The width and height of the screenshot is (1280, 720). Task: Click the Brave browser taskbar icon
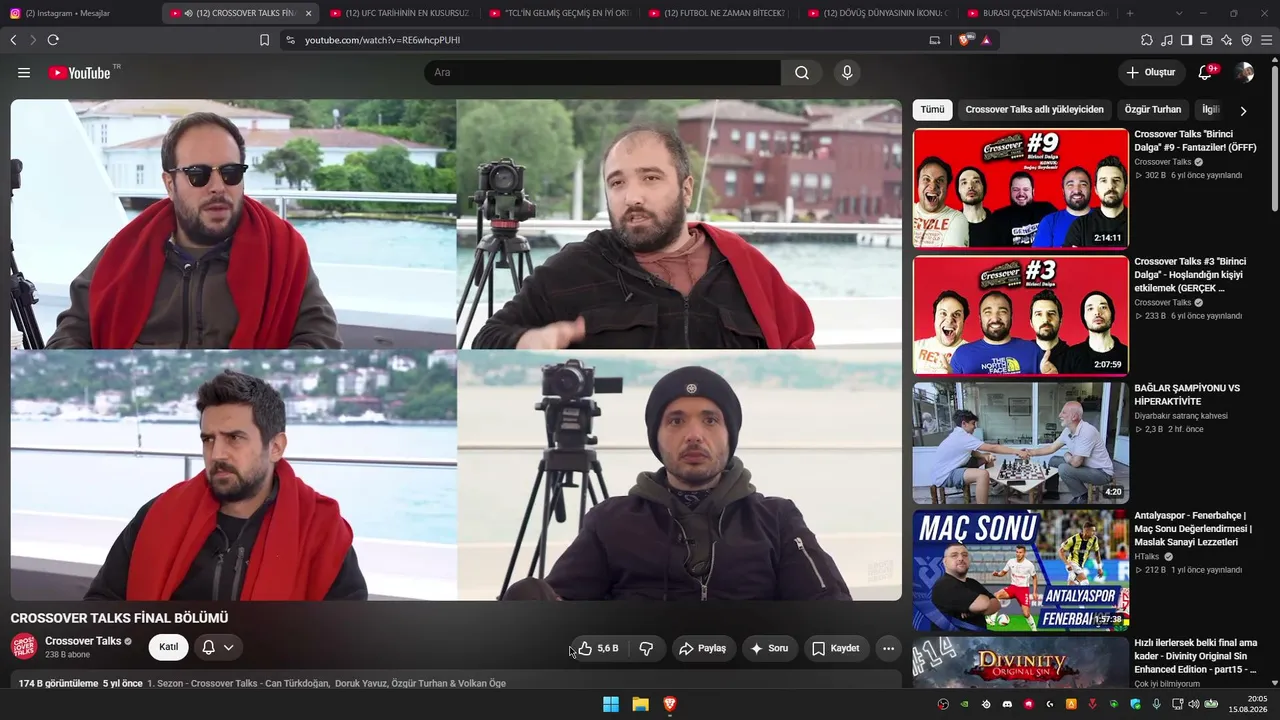[x=670, y=704]
